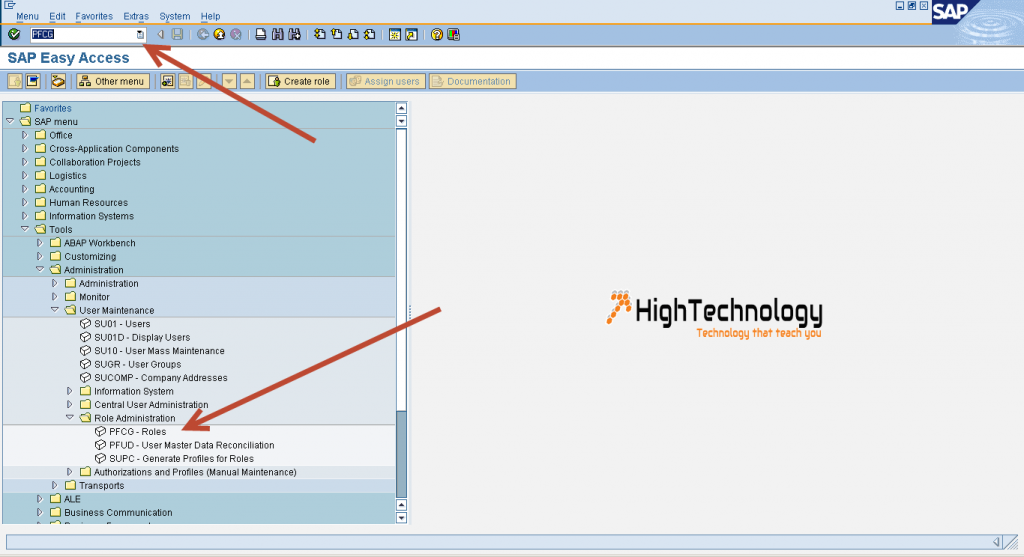Click the Find Next binoculars icon
The width and height of the screenshot is (1024, 557).
point(295,35)
